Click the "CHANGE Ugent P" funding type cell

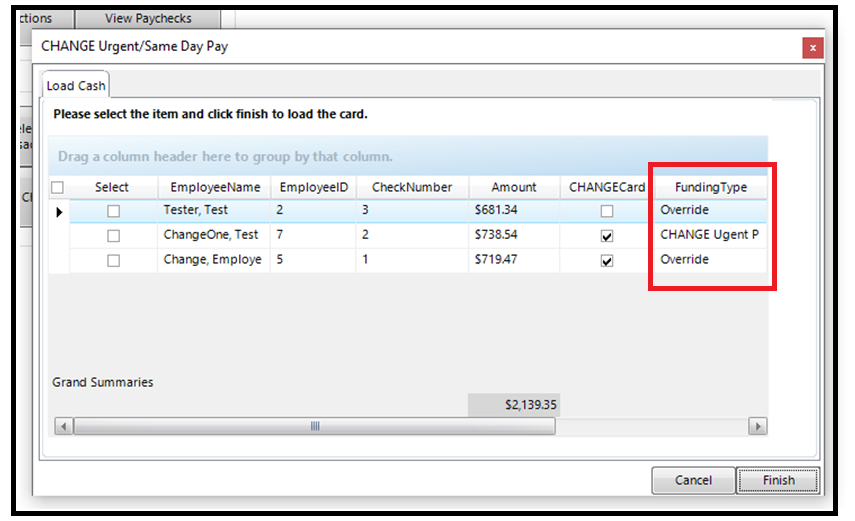point(711,235)
